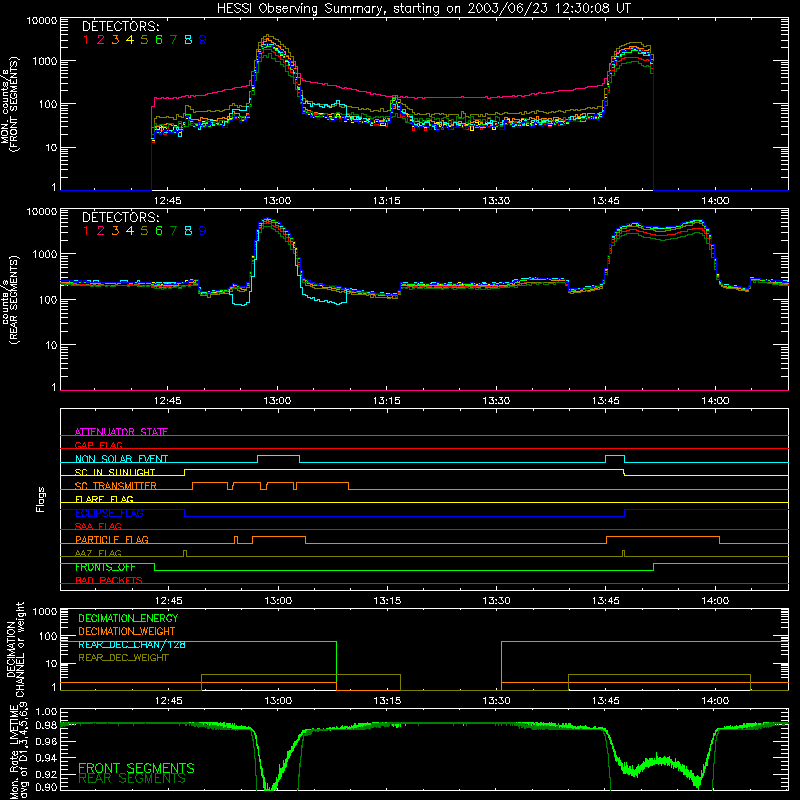This screenshot has height=800, width=800.
Task: Select red detector 1 in front segments legend
Action: coord(86,40)
